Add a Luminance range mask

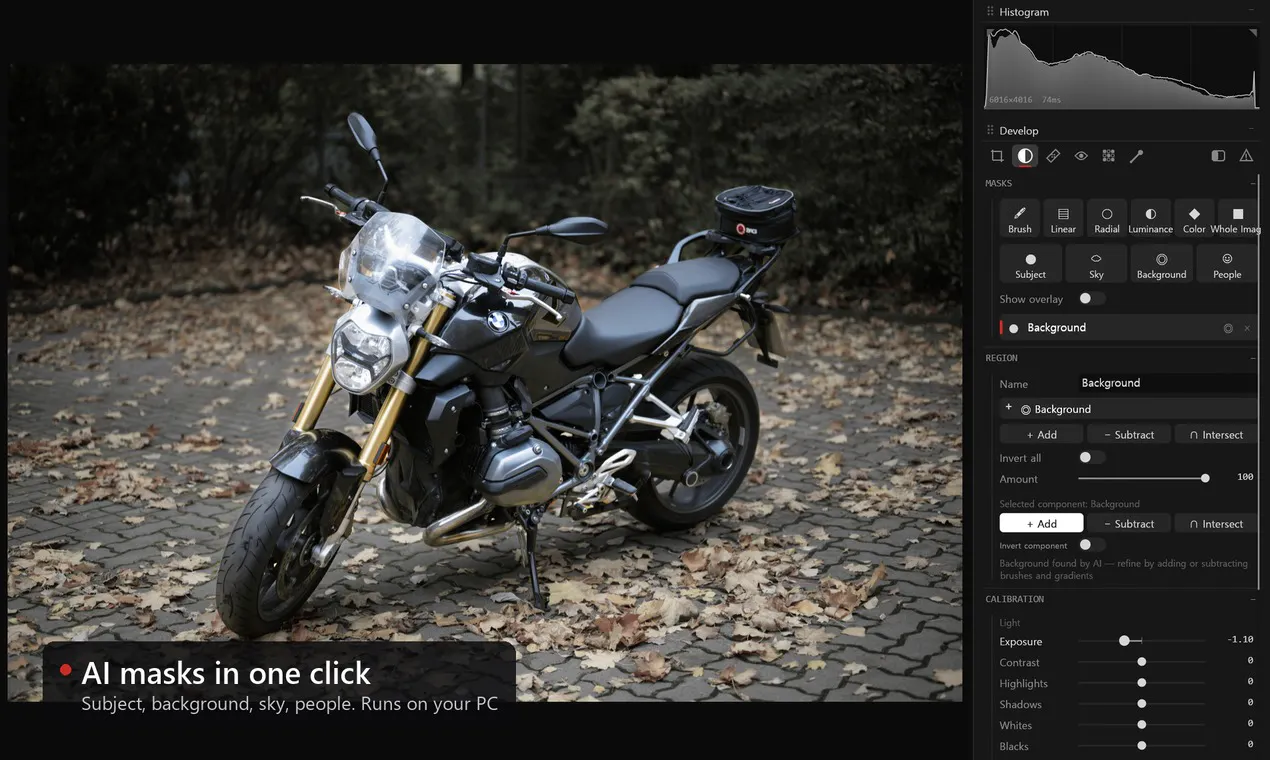[1150, 219]
